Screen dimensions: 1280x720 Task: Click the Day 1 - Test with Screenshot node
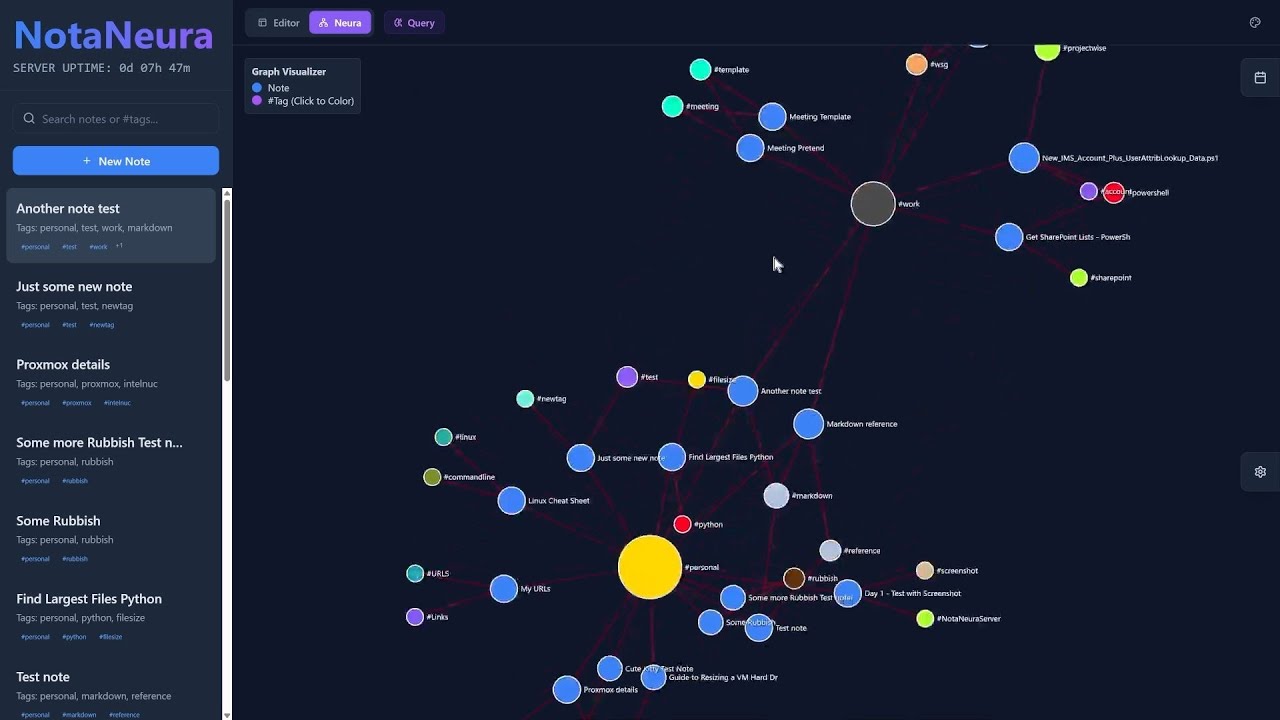point(847,593)
